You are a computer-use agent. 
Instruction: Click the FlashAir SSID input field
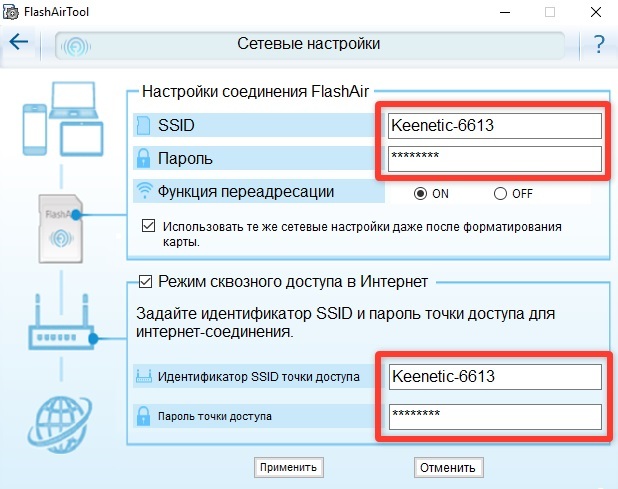coord(494,126)
